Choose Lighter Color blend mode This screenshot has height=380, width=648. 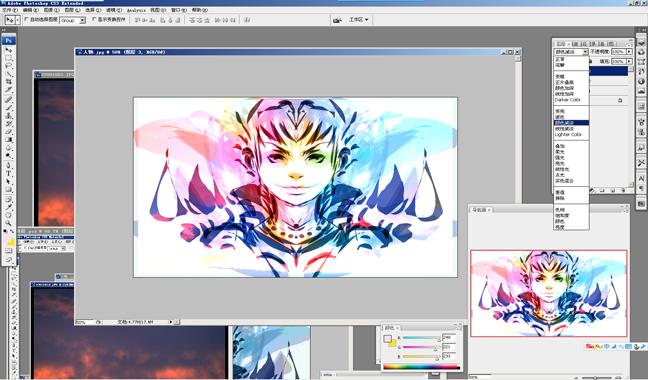pyautogui.click(x=568, y=135)
